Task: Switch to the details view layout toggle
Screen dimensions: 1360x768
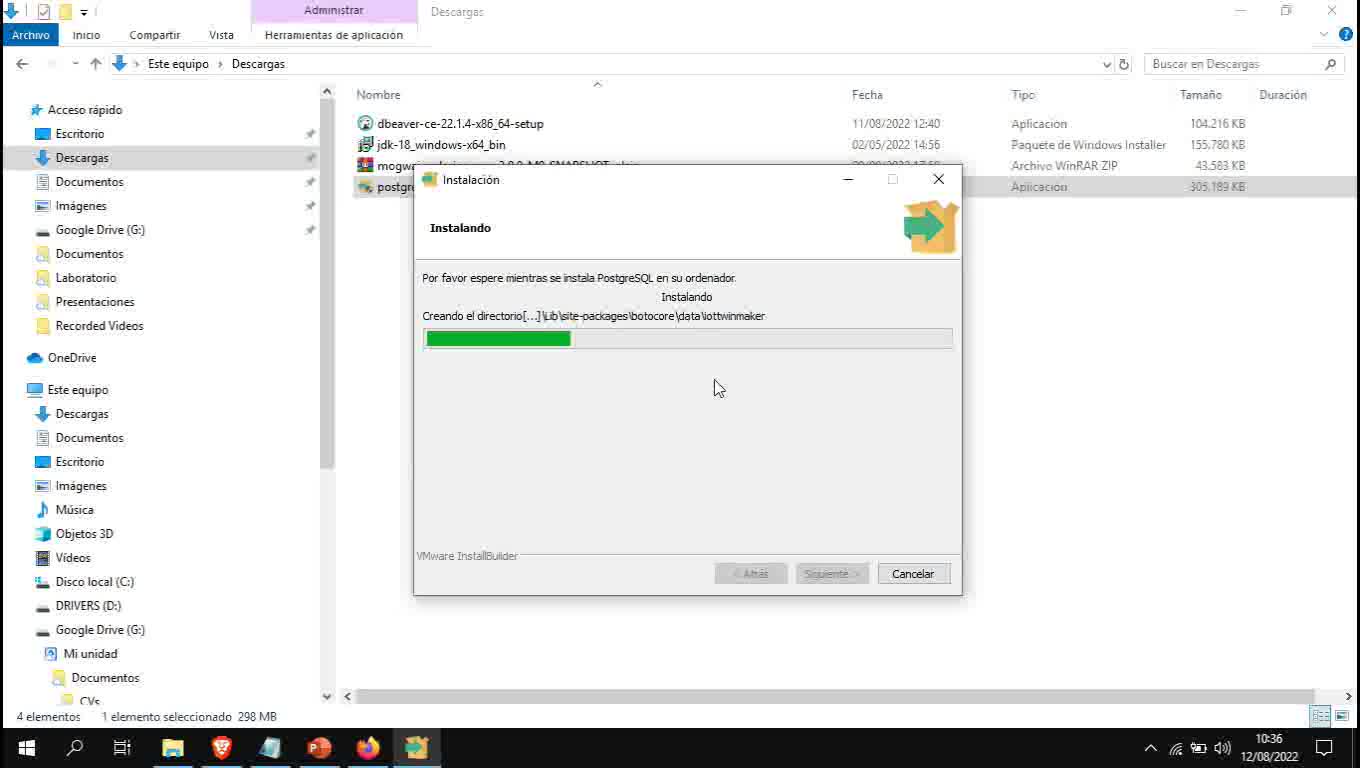Action: click(1320, 716)
